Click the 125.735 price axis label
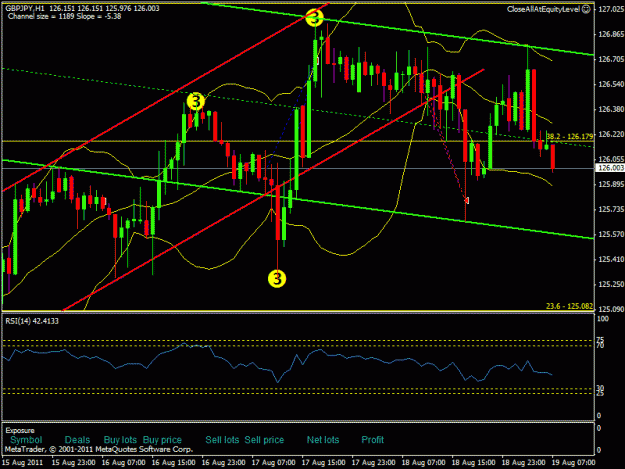 coord(610,209)
